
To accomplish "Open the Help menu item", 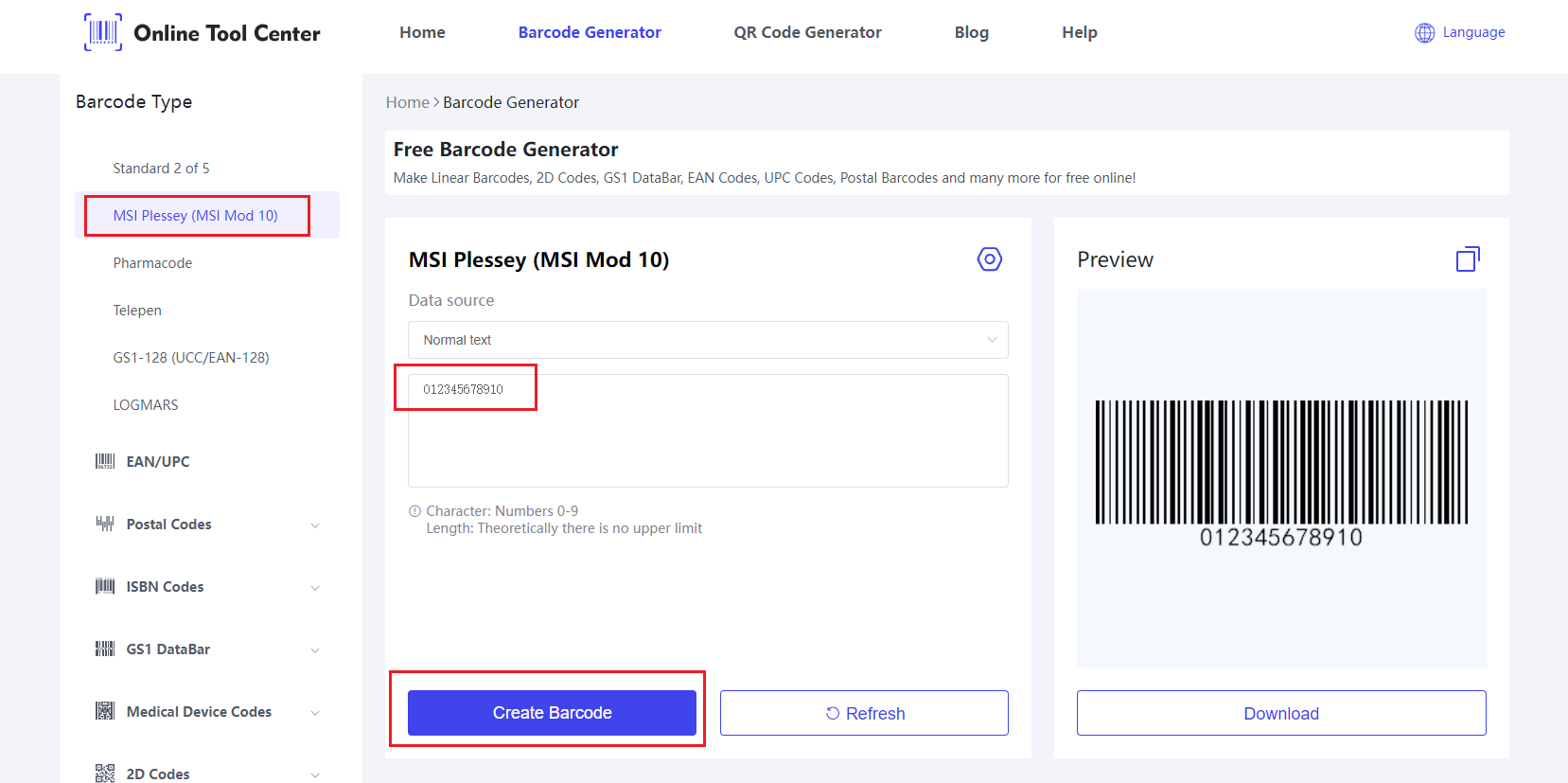I will tap(1080, 32).
